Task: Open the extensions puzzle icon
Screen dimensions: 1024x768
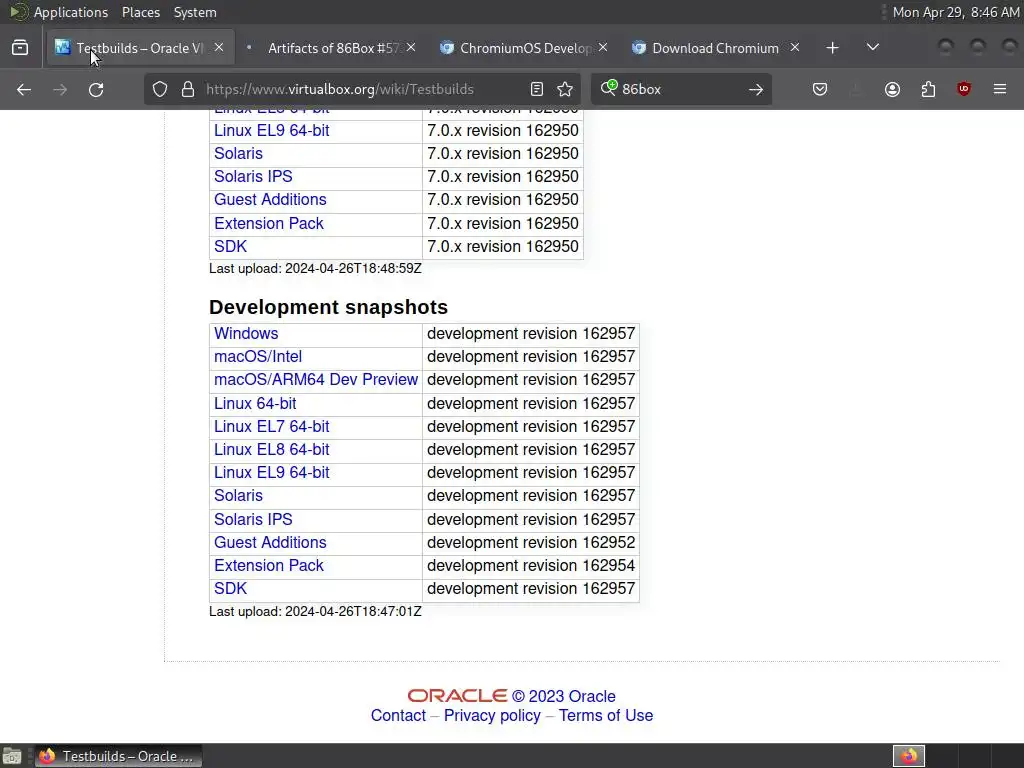Action: click(x=928, y=89)
